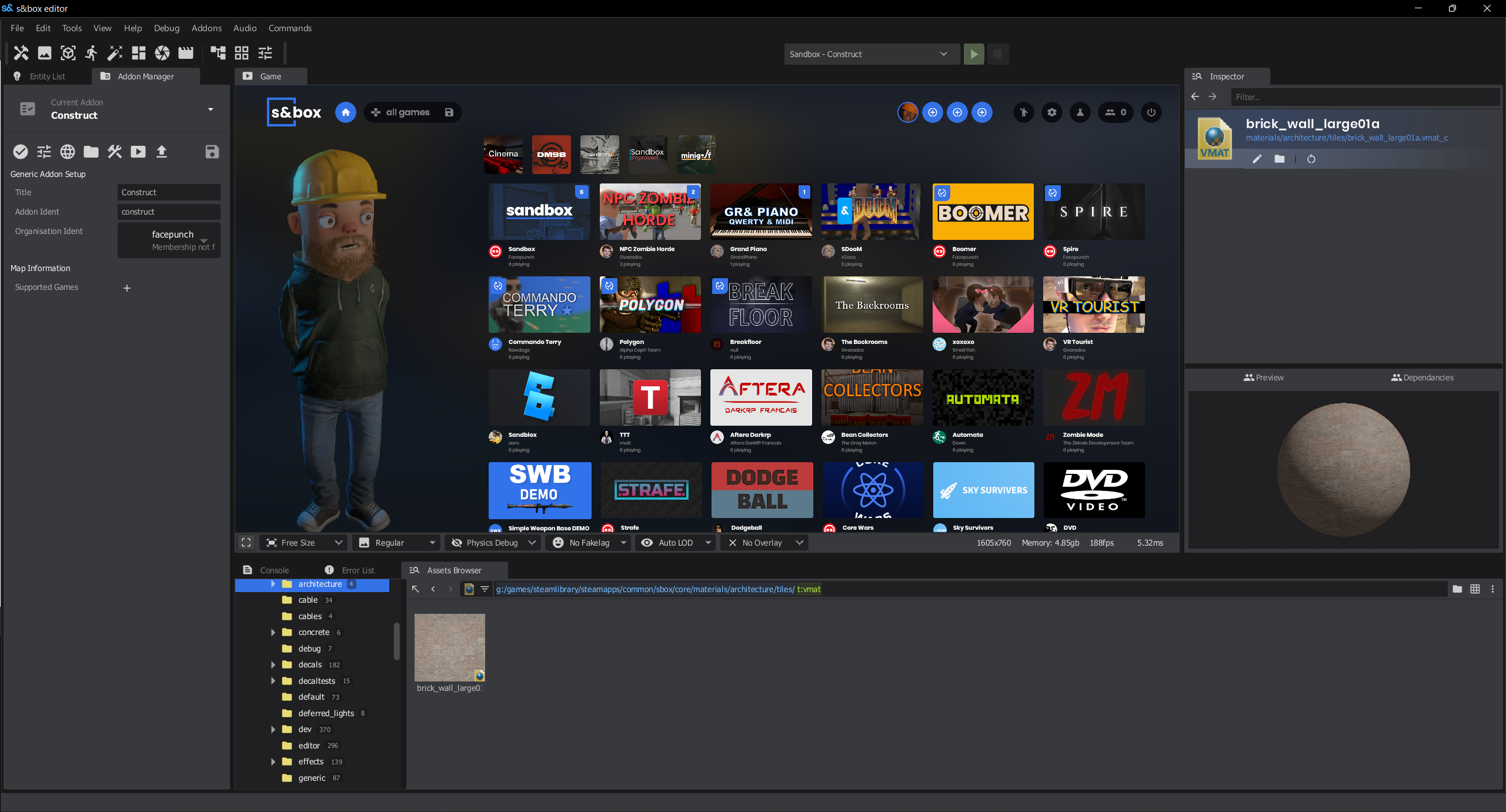Expand the concrete folder in asset tree
Screen dimensions: 1506x812
[x=273, y=632]
